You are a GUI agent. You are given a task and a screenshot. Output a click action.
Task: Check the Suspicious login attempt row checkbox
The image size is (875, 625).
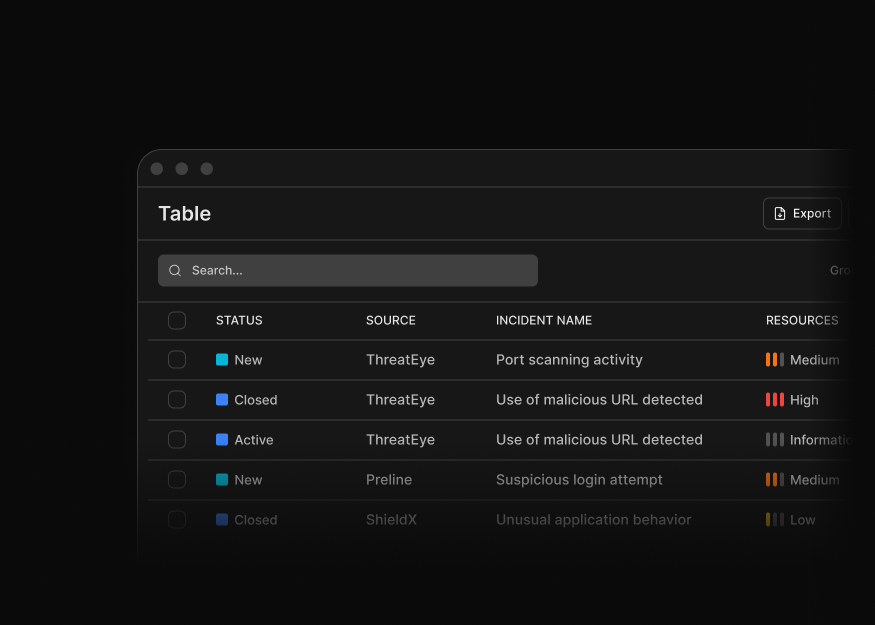(x=177, y=480)
